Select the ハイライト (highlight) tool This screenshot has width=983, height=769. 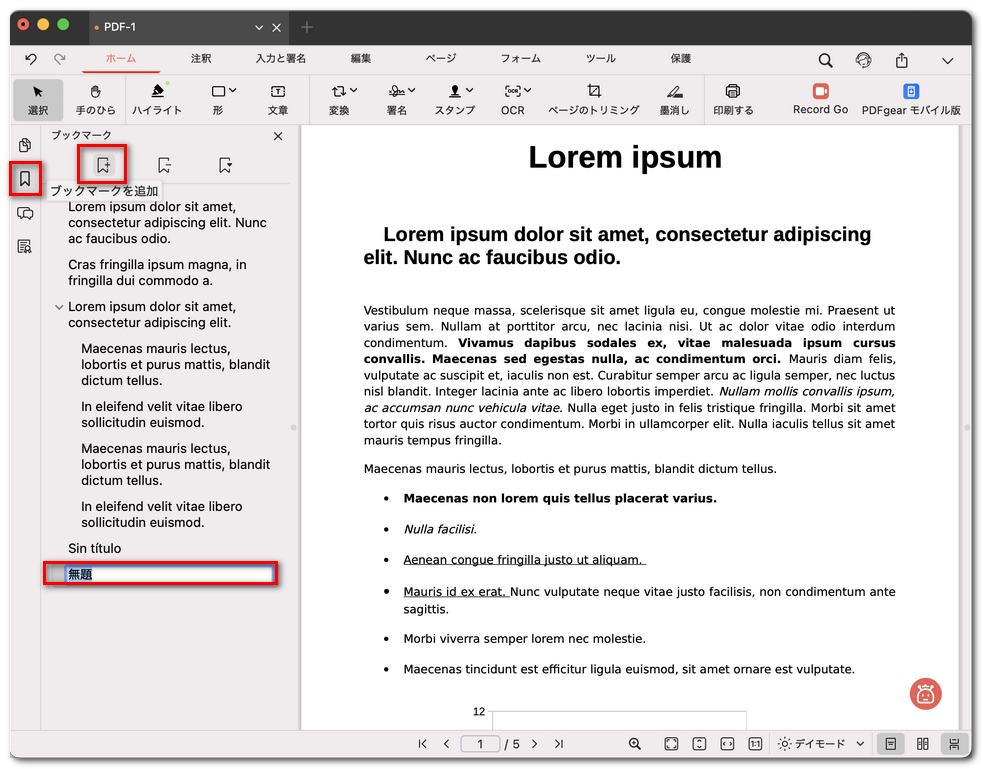pos(157,96)
